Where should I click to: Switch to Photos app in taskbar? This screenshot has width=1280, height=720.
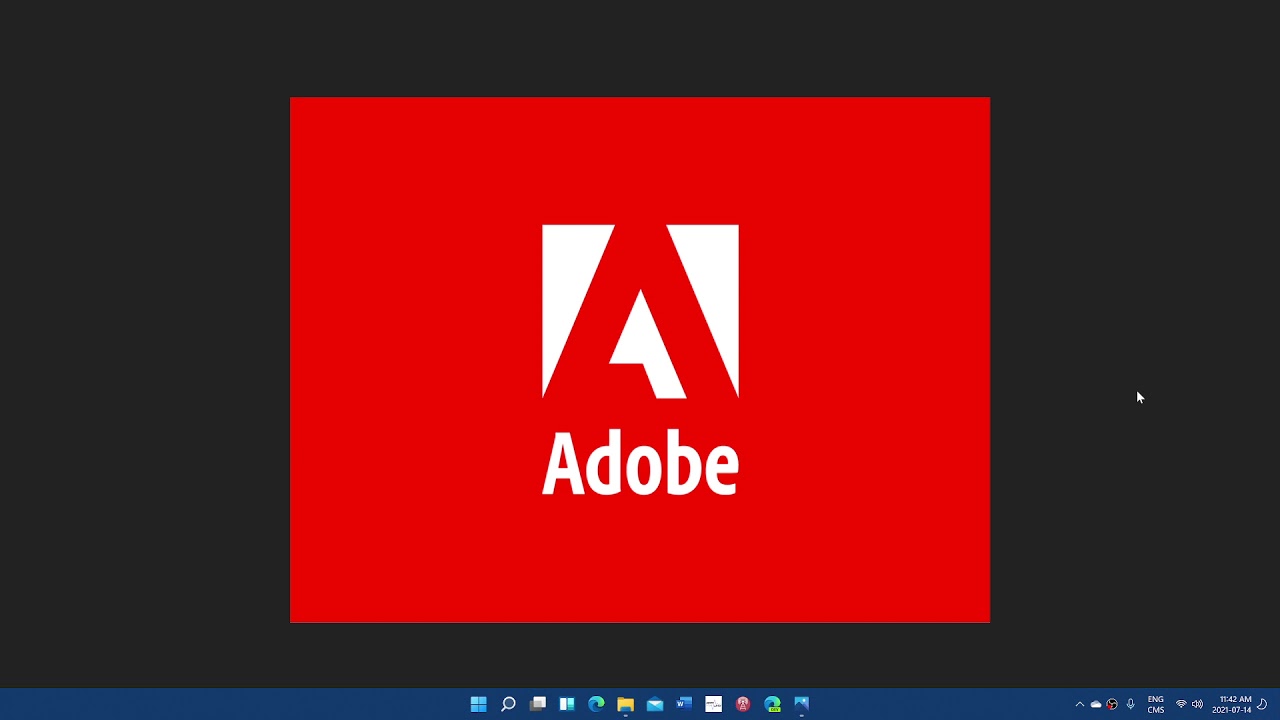click(x=802, y=704)
